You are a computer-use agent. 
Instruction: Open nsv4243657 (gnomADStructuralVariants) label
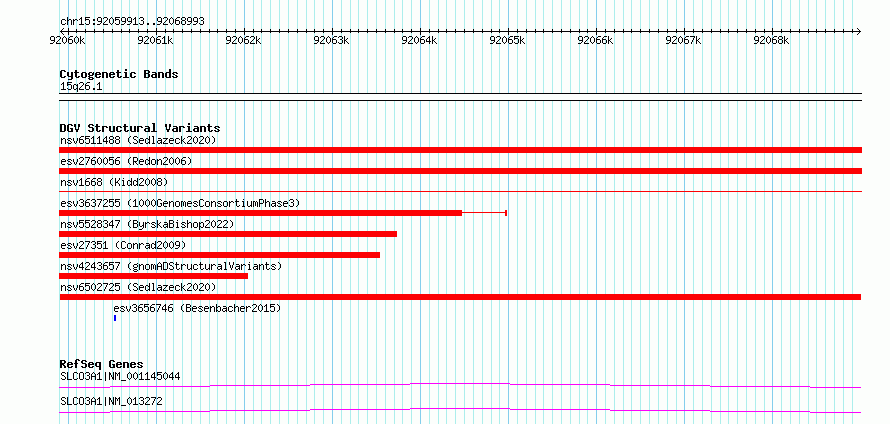pos(171,266)
